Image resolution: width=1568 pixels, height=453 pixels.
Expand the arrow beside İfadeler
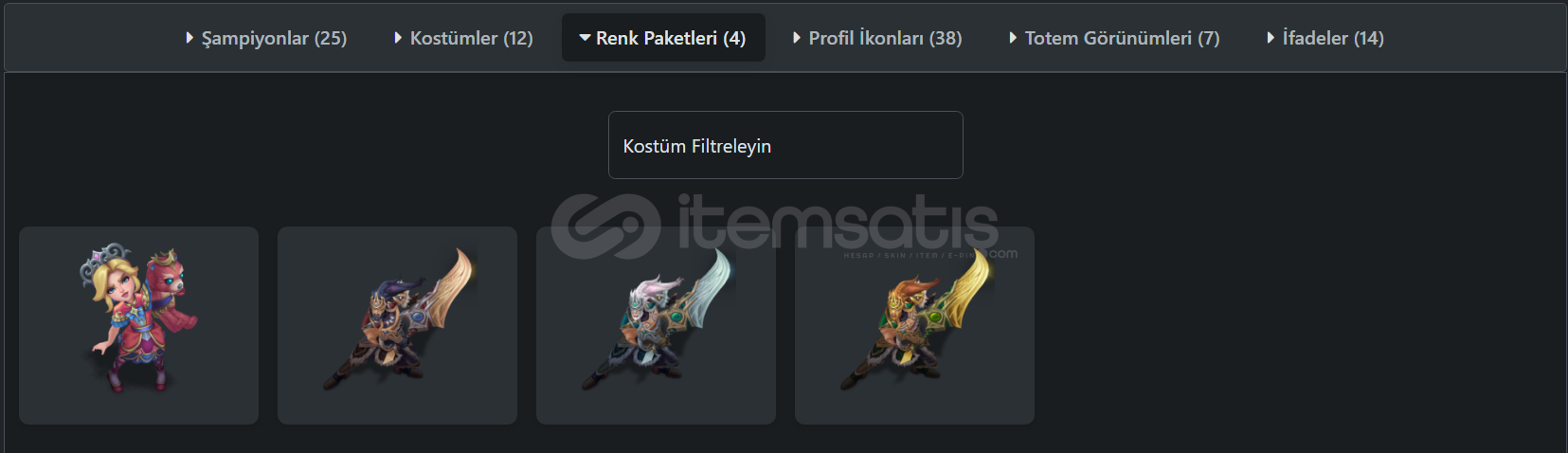1271,38
